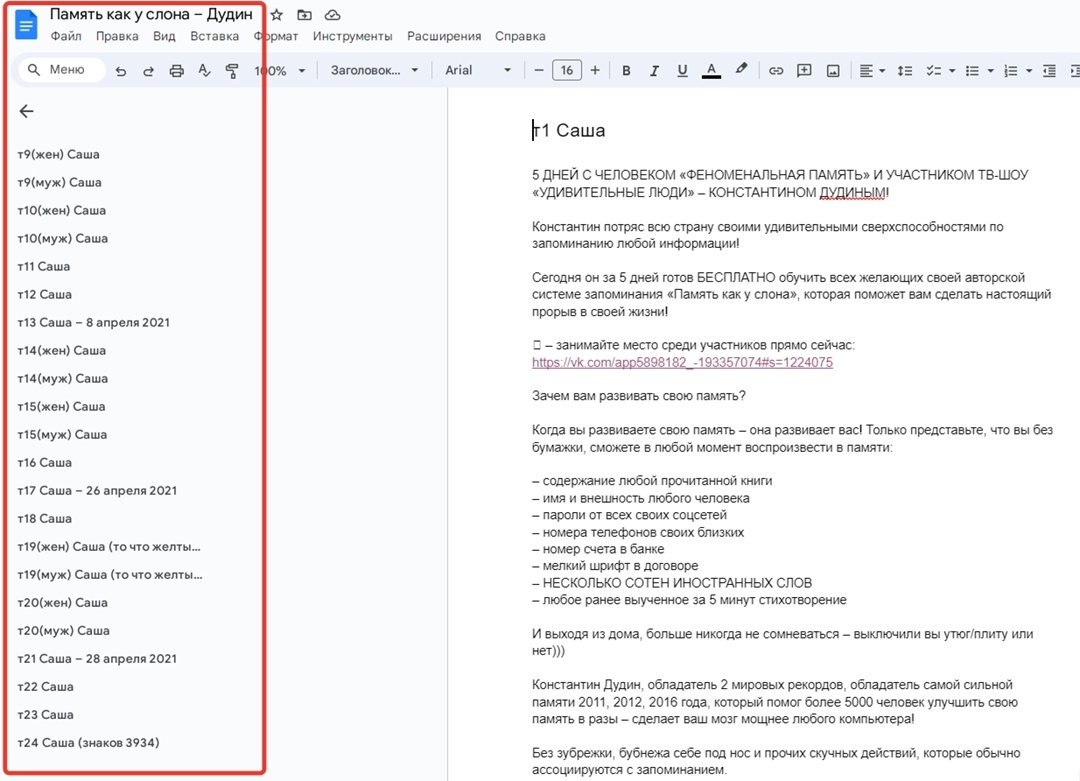Click the undo arrow
Image resolution: width=1080 pixels, height=781 pixels.
coord(121,70)
